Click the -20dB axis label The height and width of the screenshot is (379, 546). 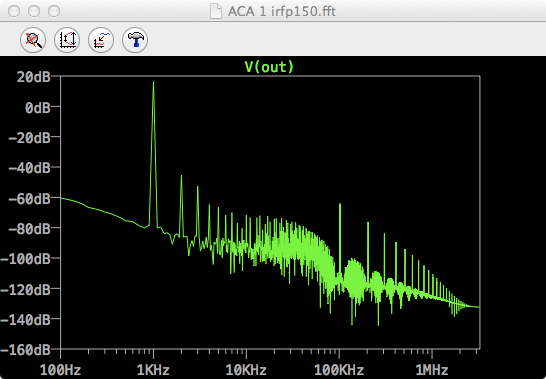tap(29, 138)
